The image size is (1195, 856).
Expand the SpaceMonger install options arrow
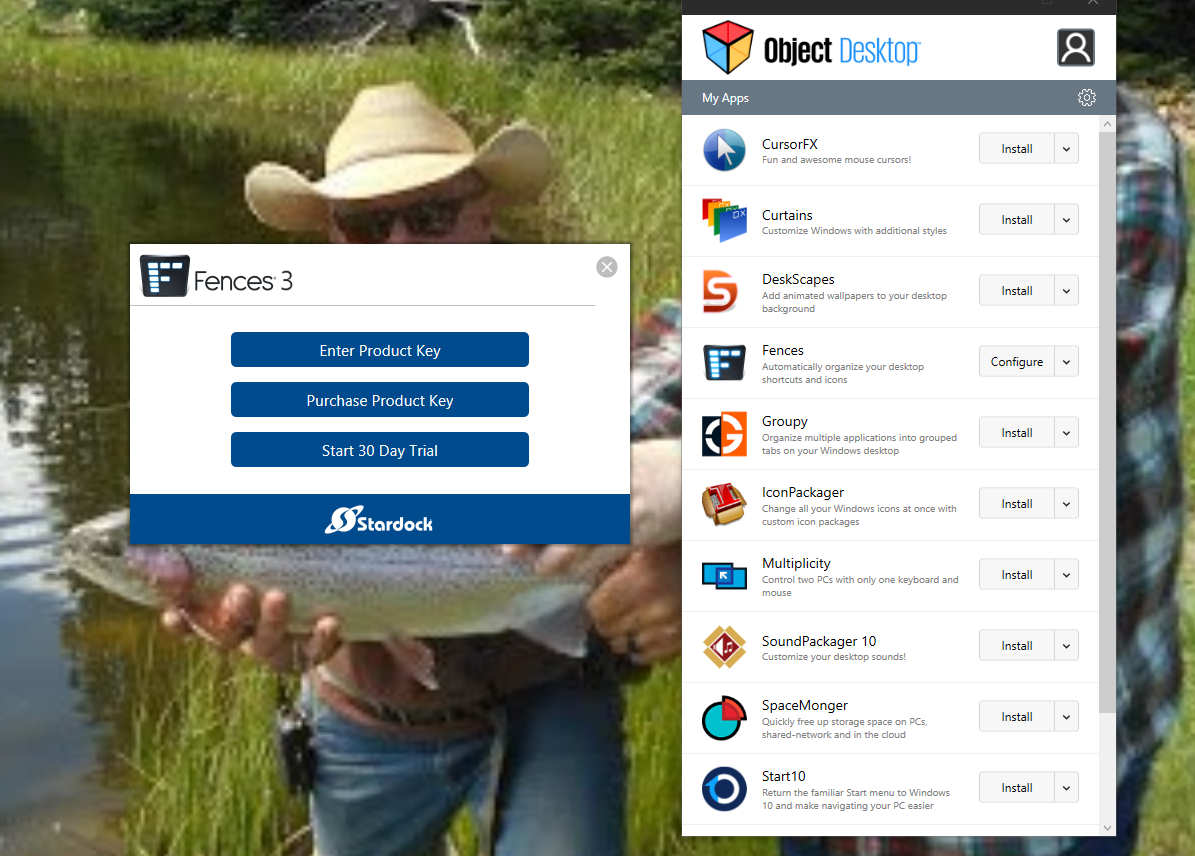[1066, 716]
